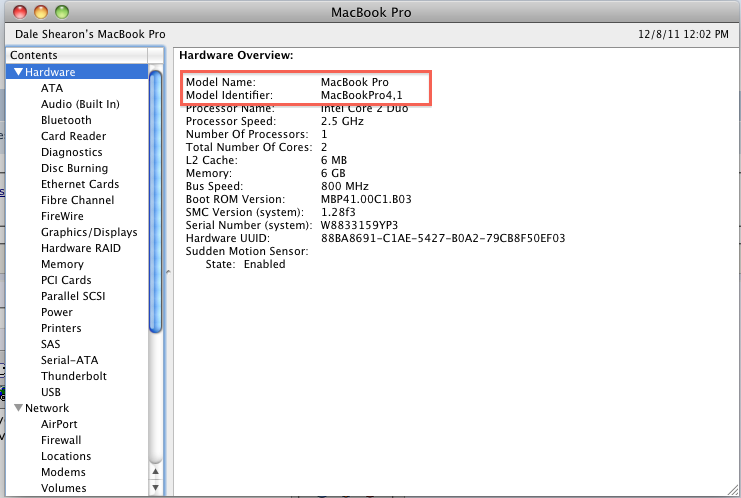Click the 6 MB L2 cache value

point(334,160)
